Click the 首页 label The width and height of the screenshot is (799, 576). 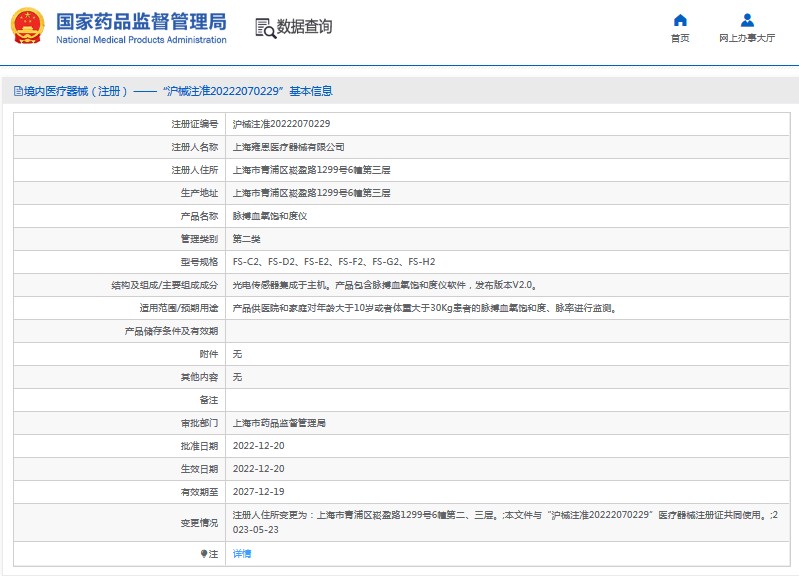pyautogui.click(x=680, y=38)
